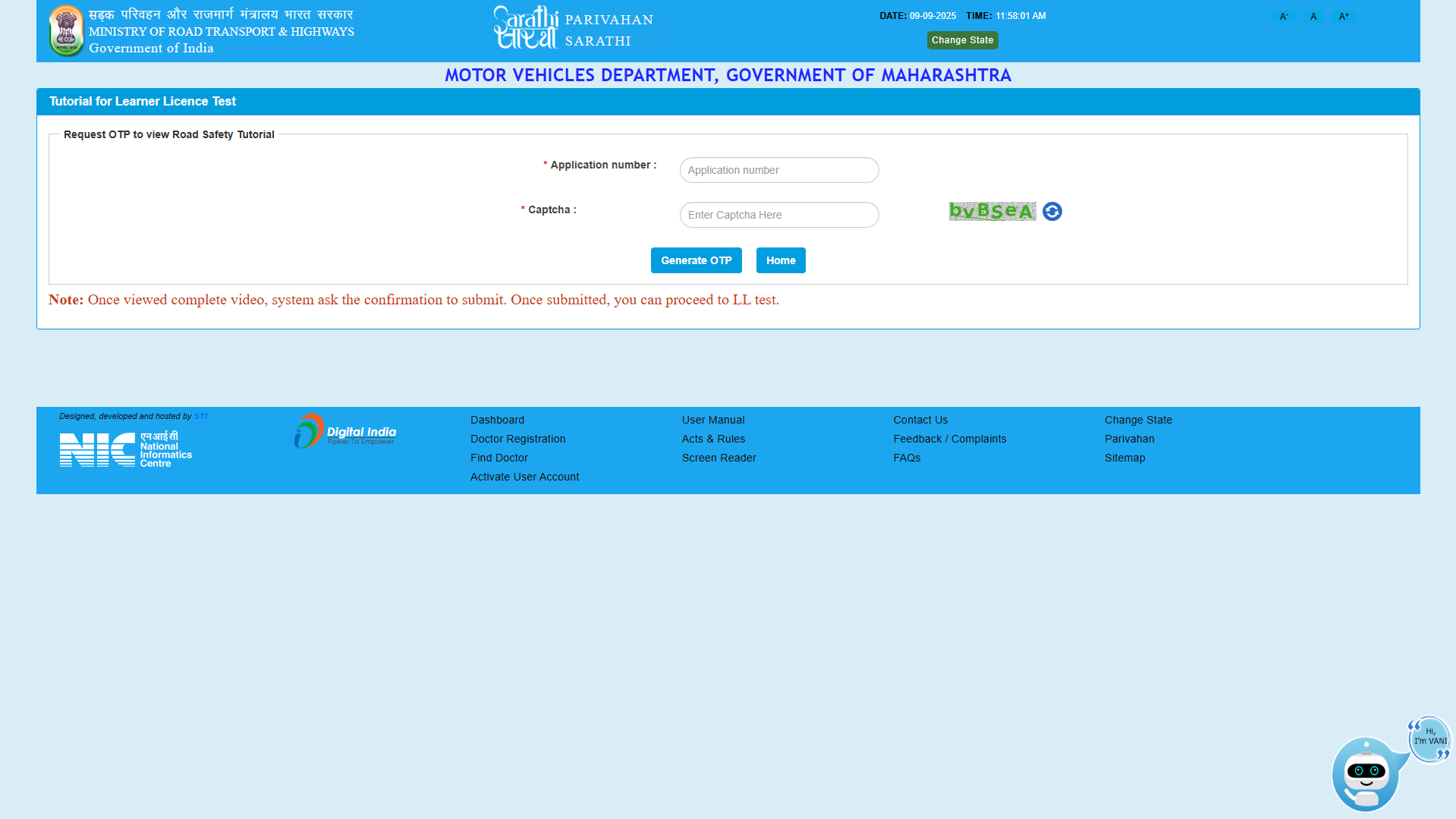This screenshot has width=1456, height=819.
Task: Go to Activate User Account link
Action: [x=524, y=477]
